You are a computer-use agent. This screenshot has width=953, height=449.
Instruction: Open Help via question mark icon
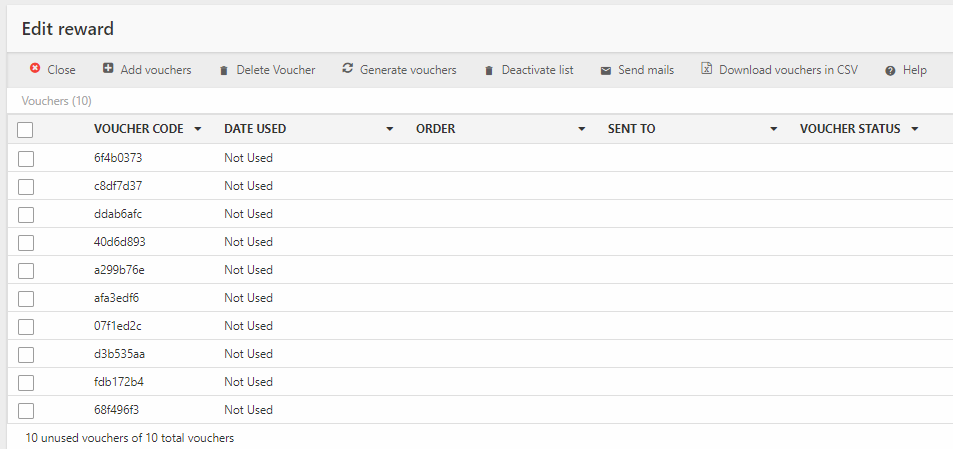[890, 70]
